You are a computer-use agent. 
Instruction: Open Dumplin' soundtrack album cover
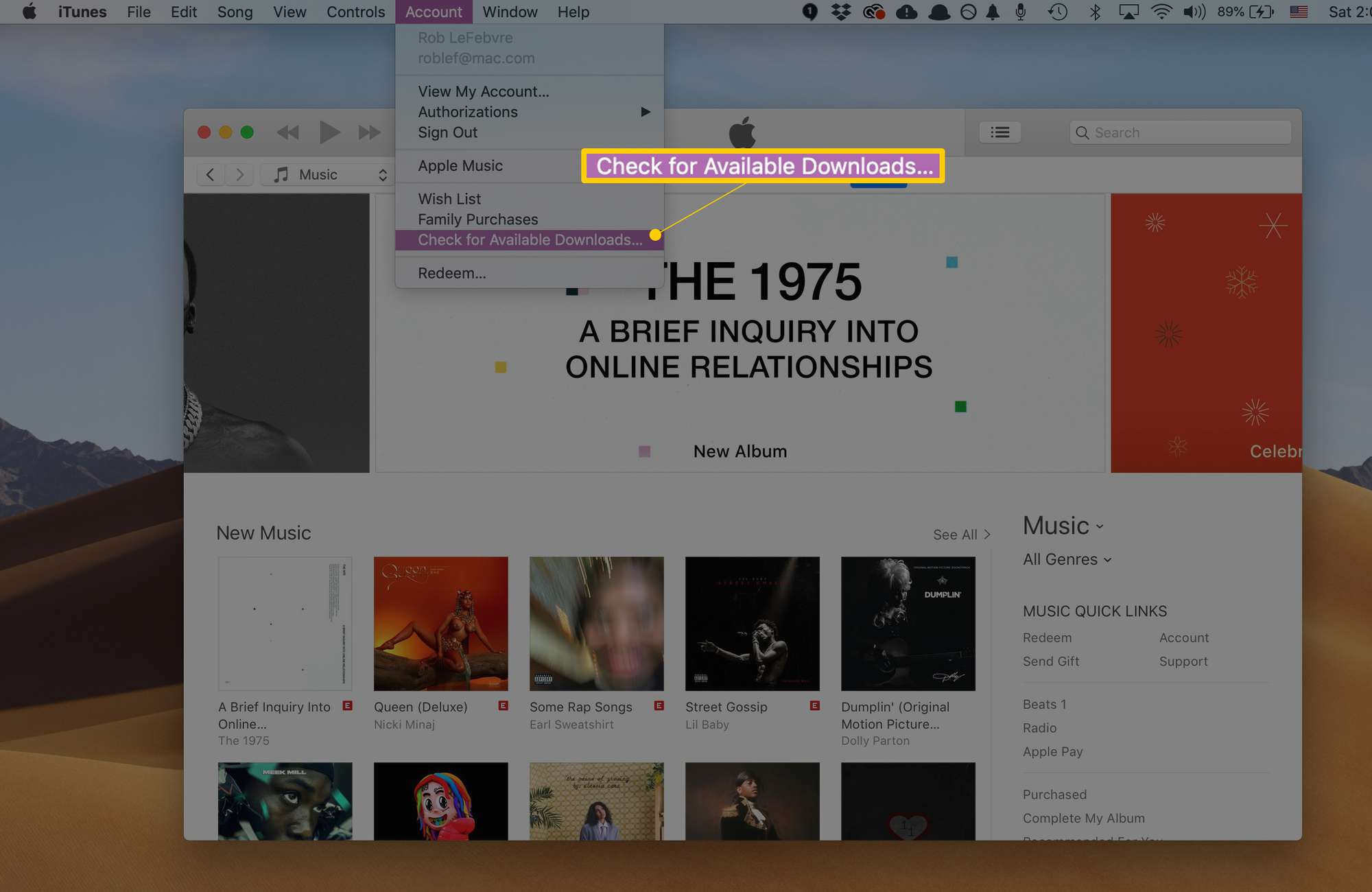tap(908, 623)
